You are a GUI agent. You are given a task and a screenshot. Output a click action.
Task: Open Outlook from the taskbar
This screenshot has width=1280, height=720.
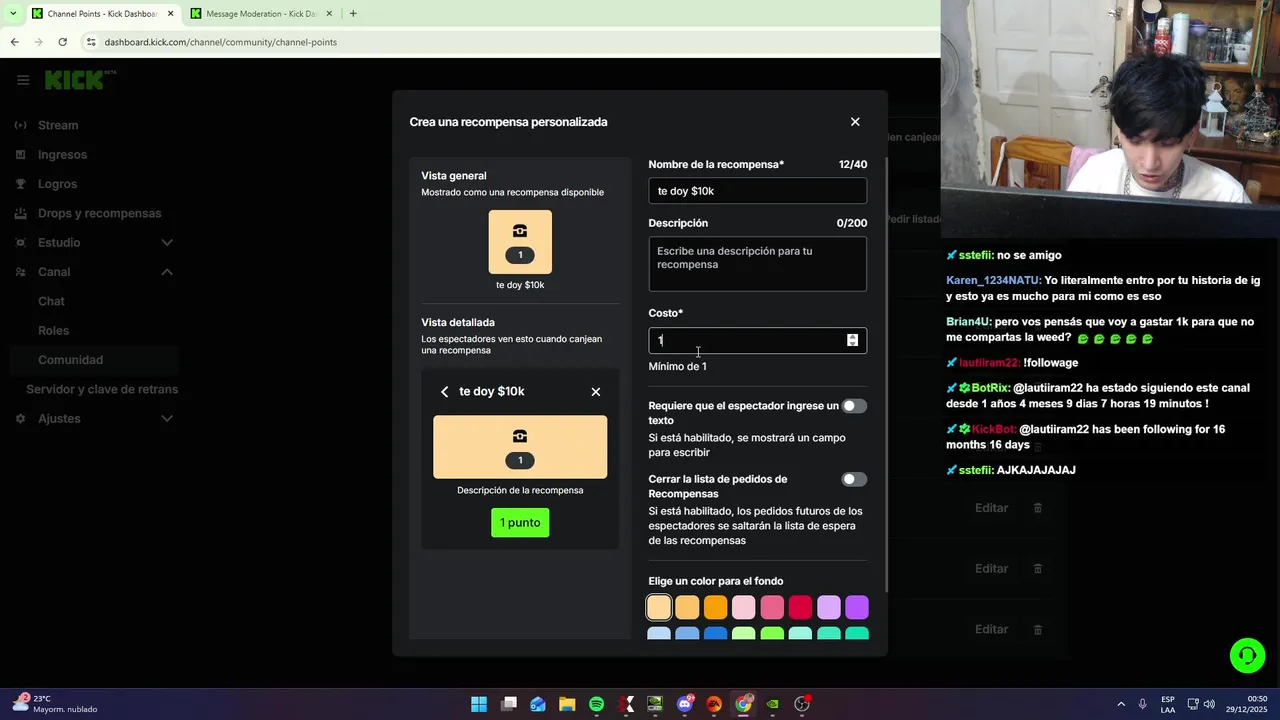tap(538, 704)
